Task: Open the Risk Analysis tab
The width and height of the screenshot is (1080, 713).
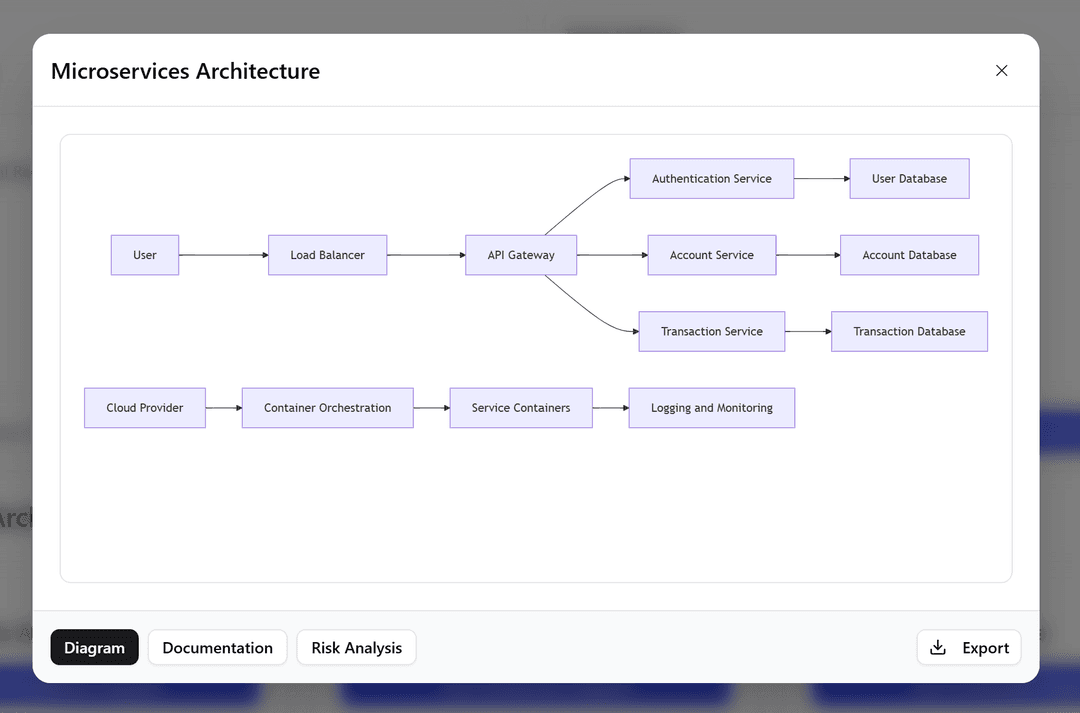Action: click(x=356, y=647)
